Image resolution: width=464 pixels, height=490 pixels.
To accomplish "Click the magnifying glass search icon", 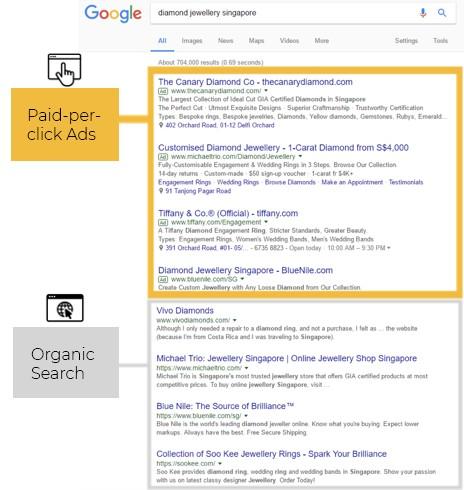I will click(442, 13).
